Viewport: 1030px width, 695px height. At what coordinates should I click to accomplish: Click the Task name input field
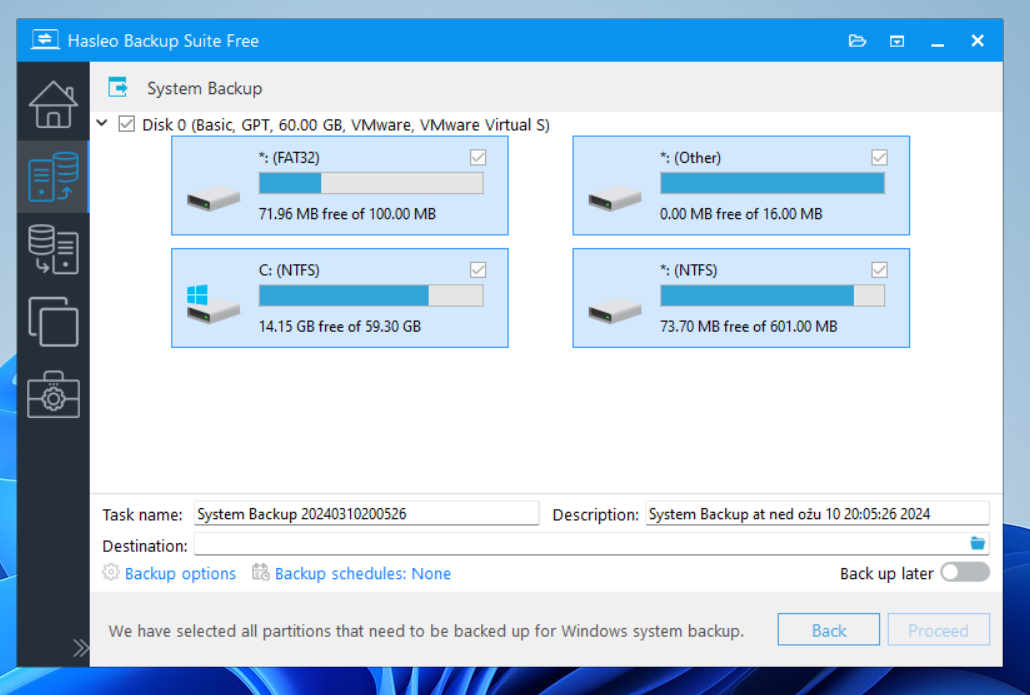click(367, 514)
